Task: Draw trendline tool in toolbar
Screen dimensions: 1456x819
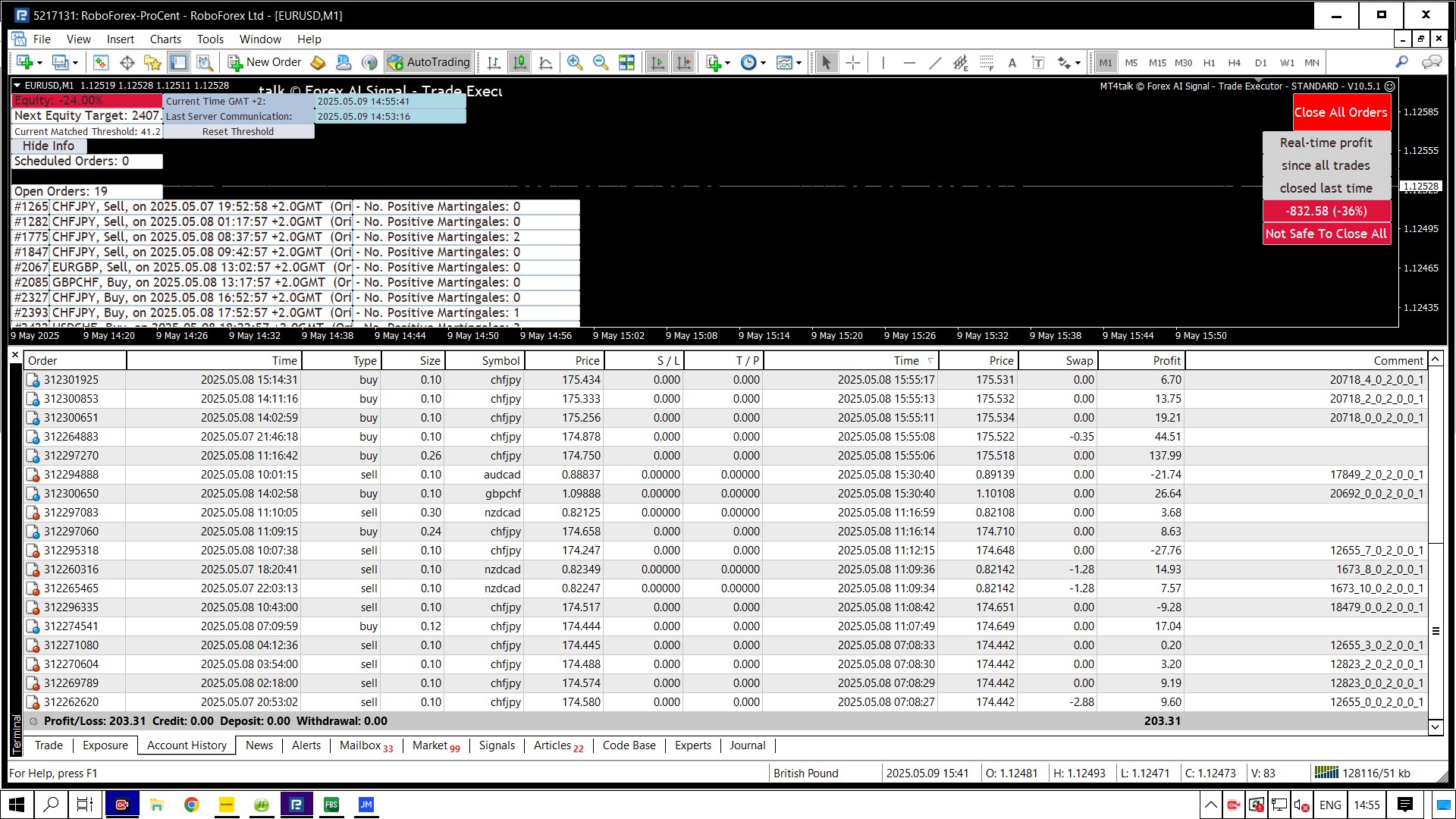Action: click(935, 63)
